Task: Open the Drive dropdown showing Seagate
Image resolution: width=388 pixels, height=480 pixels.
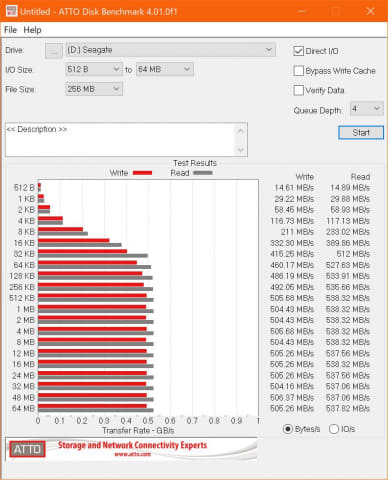Action: (170, 50)
